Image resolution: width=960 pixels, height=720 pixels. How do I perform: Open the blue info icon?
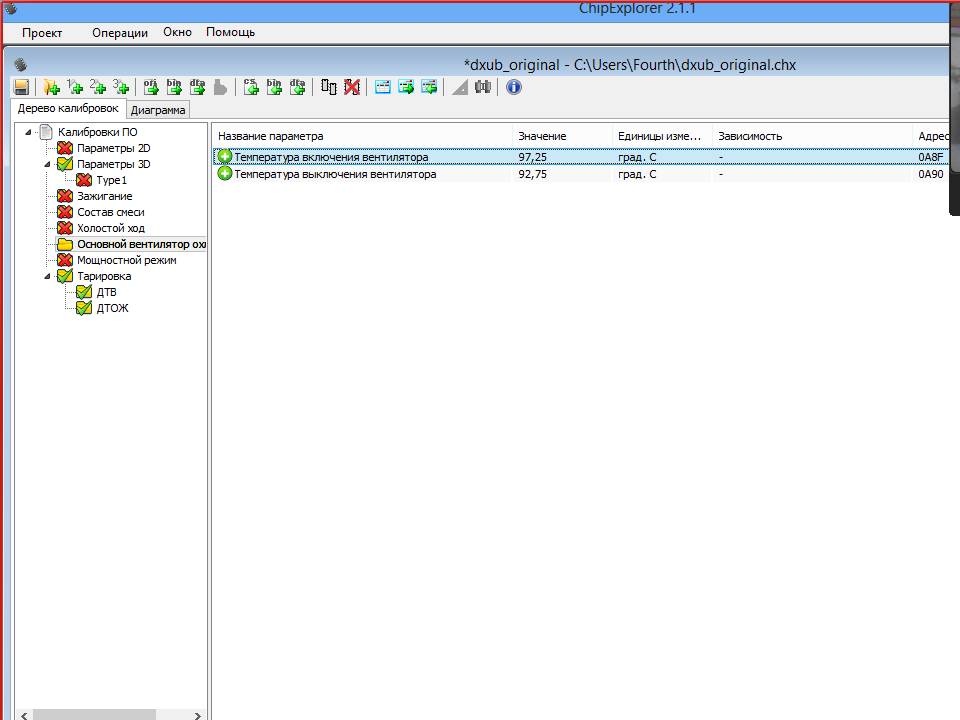(x=514, y=88)
